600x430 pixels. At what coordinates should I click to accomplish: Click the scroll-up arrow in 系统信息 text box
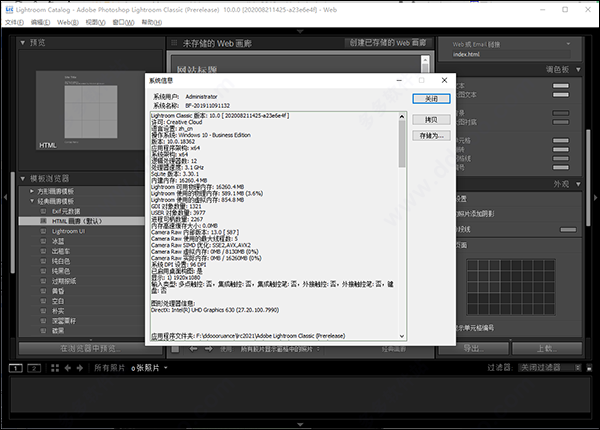pos(402,116)
